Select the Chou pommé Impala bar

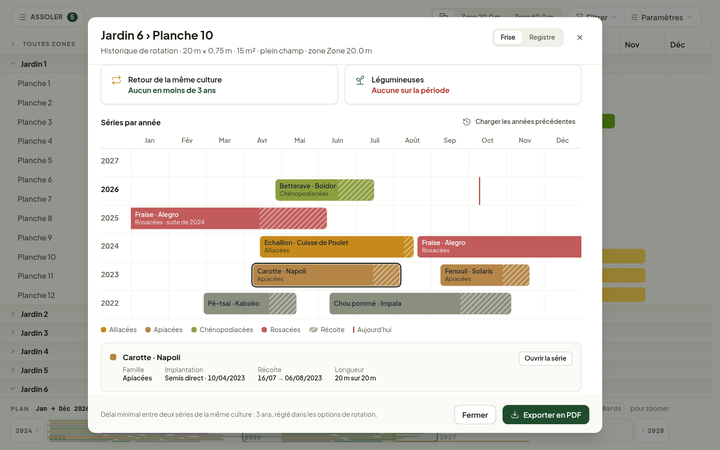[420, 304]
